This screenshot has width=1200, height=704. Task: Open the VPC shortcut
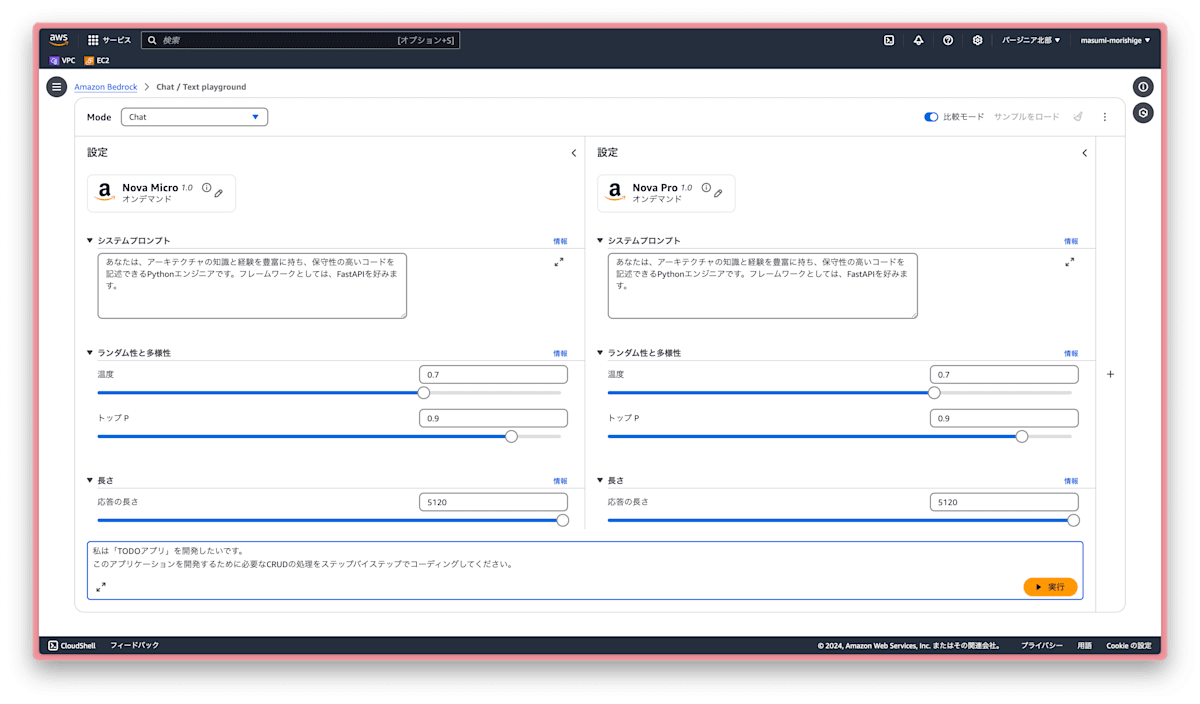click(63, 60)
